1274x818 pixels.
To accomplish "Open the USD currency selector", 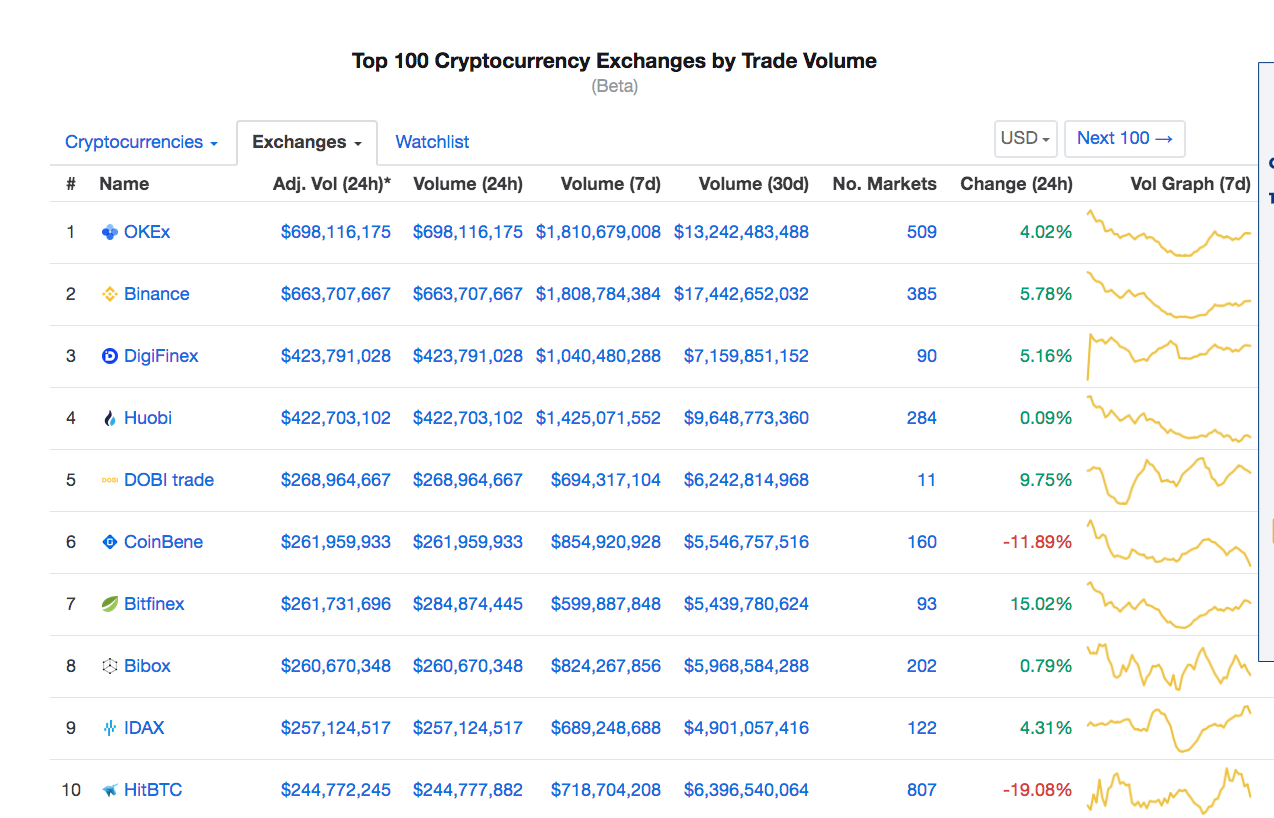I will point(1026,139).
